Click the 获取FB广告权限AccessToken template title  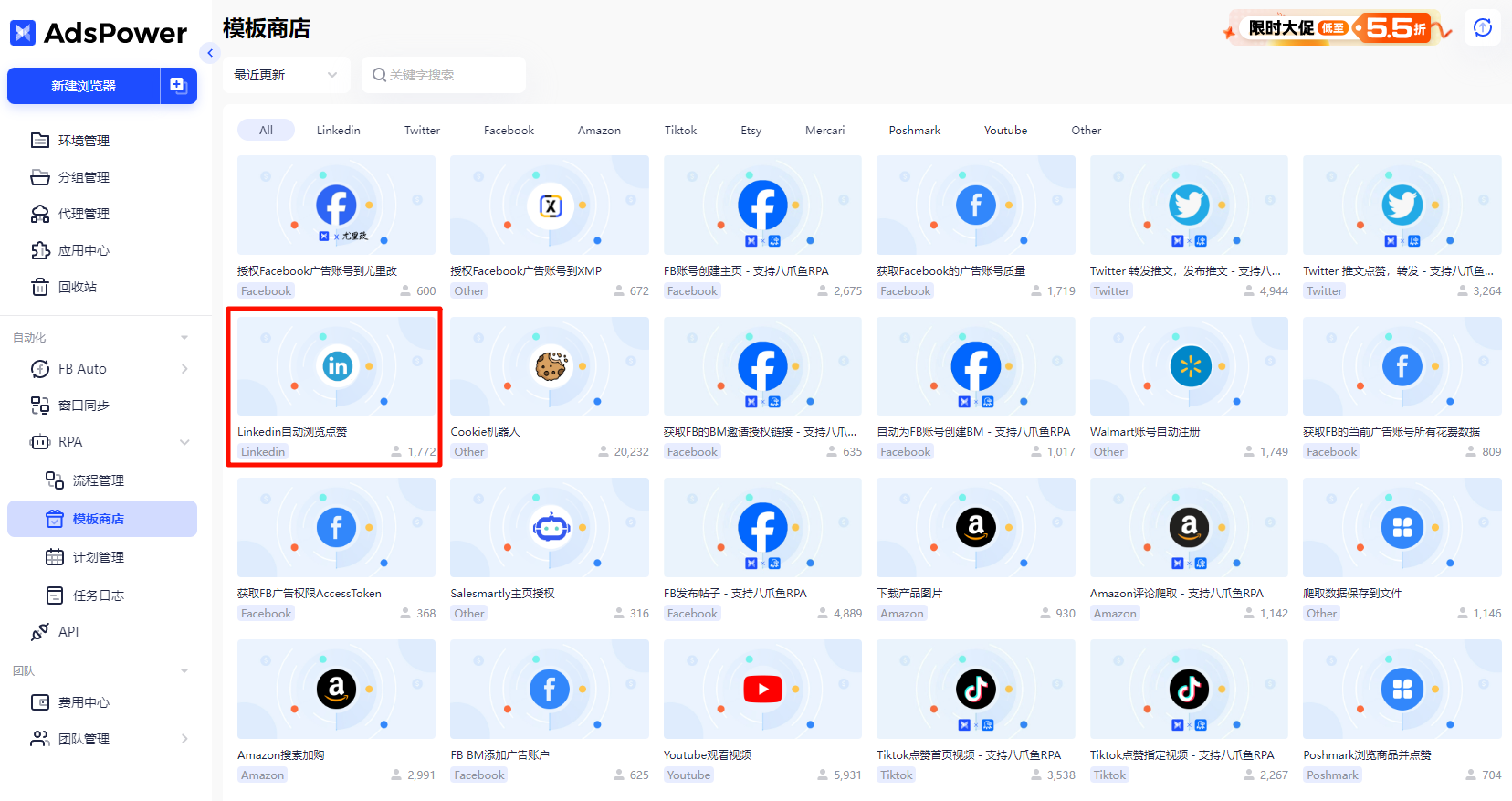[x=310, y=594]
